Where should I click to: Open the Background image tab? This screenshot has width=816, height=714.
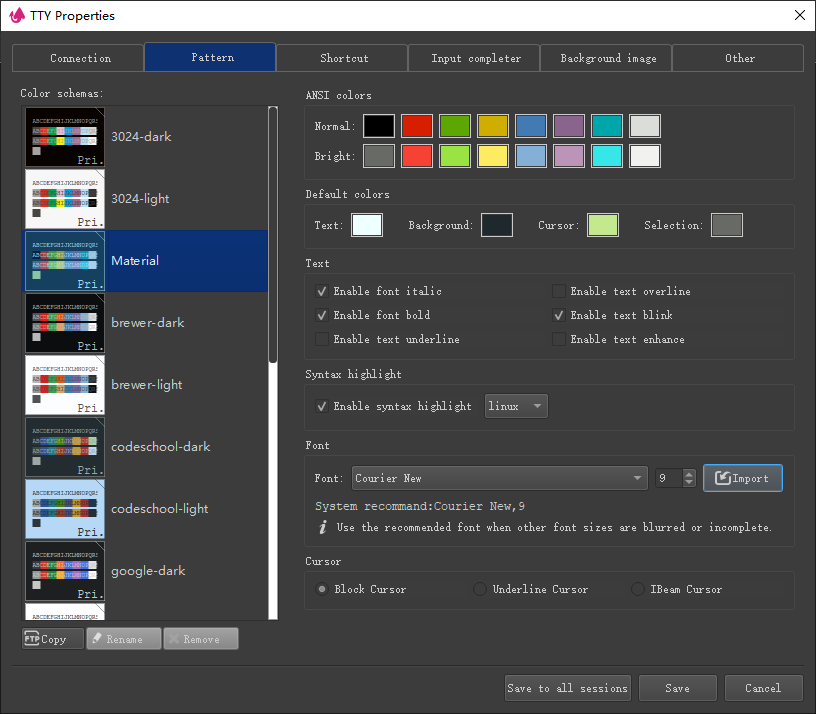(608, 58)
